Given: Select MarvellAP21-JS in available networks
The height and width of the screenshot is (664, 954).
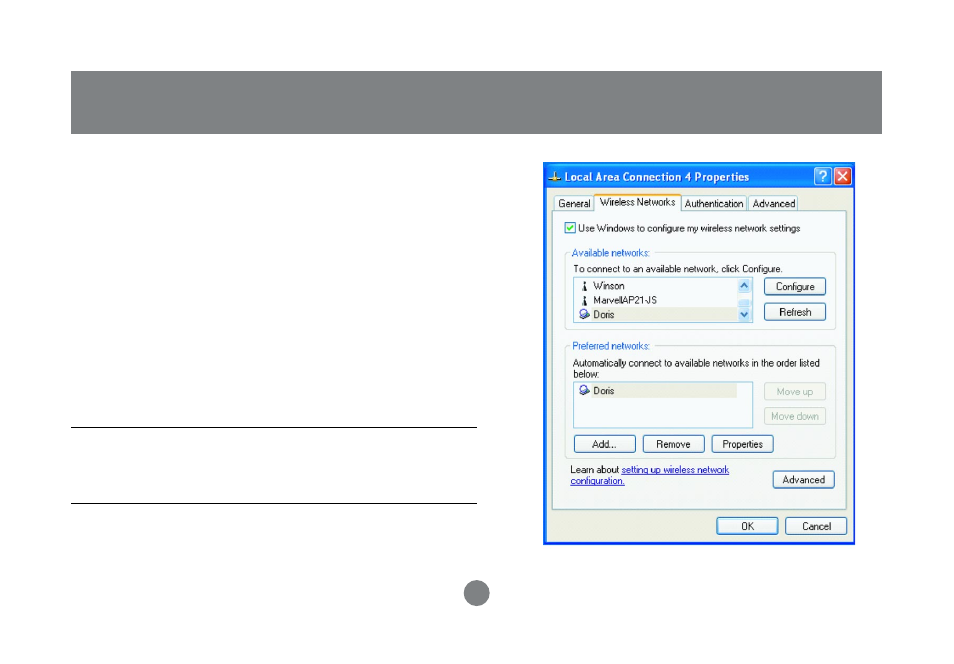Looking at the screenshot, I should point(656,300).
